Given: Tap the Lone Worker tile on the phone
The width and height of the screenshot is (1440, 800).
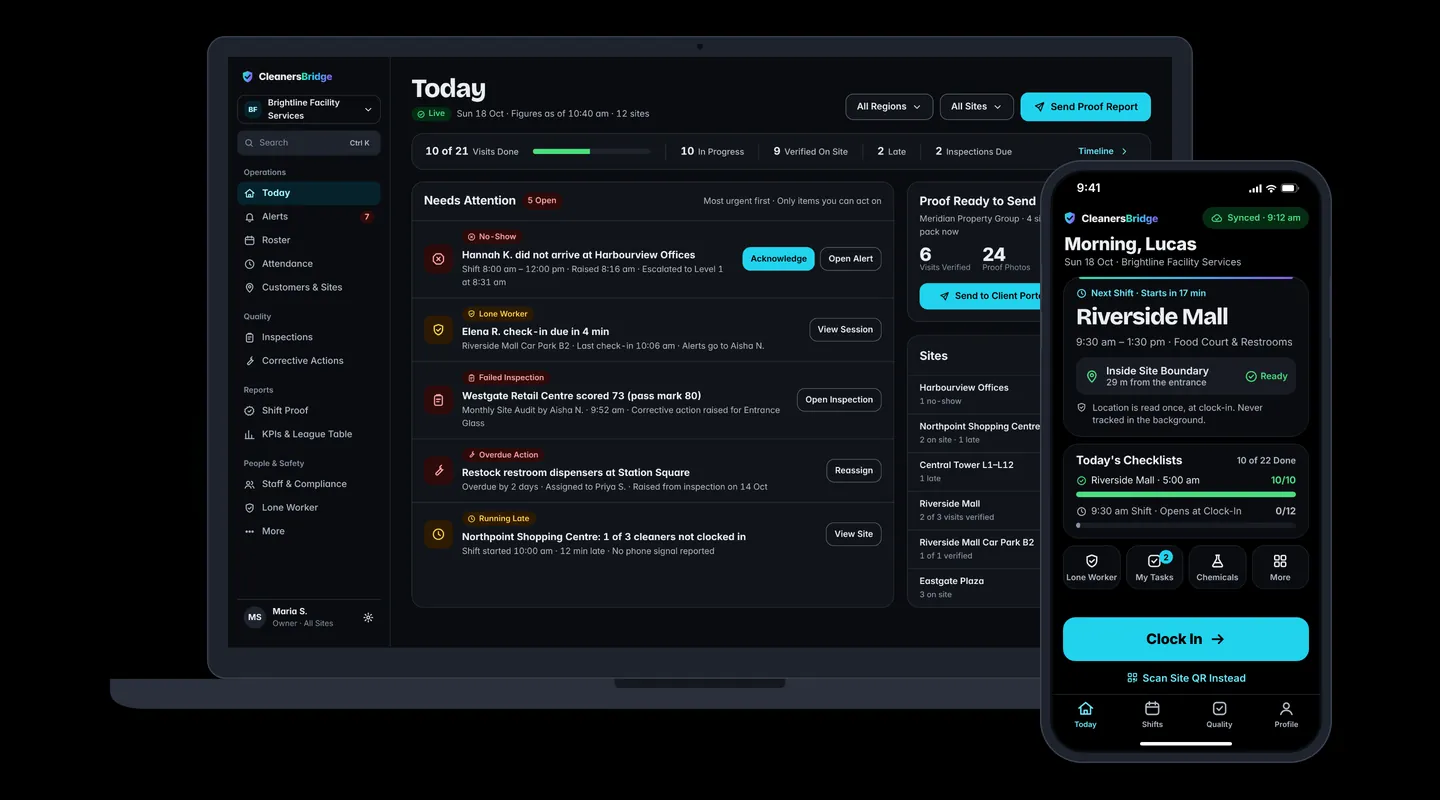Looking at the screenshot, I should pyautogui.click(x=1092, y=567).
